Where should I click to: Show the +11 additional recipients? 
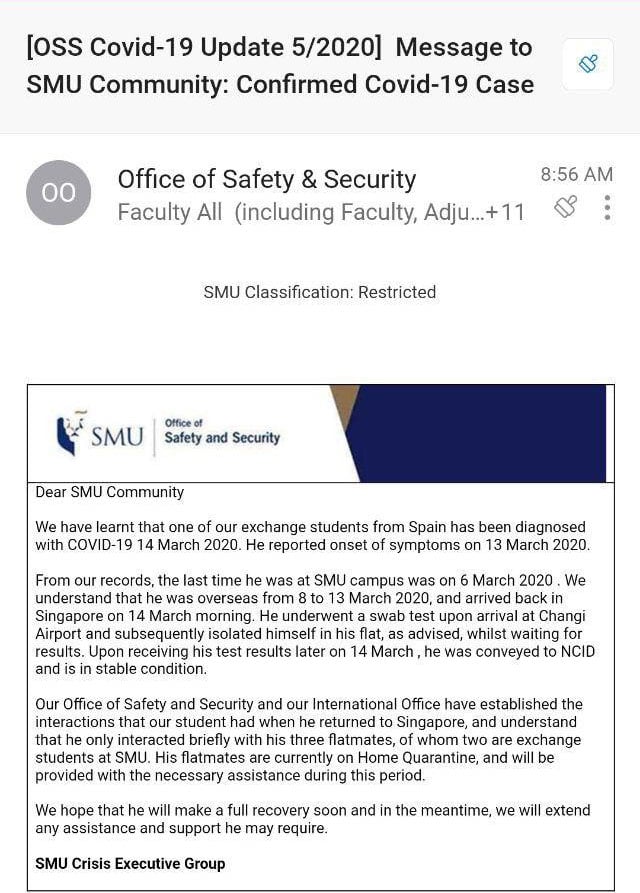point(503,212)
